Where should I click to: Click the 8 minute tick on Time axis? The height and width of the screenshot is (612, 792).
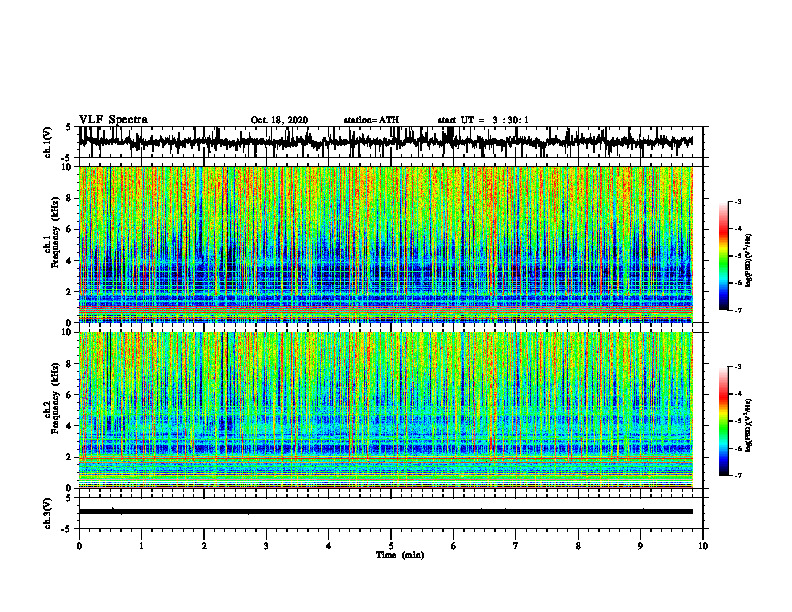tap(578, 546)
